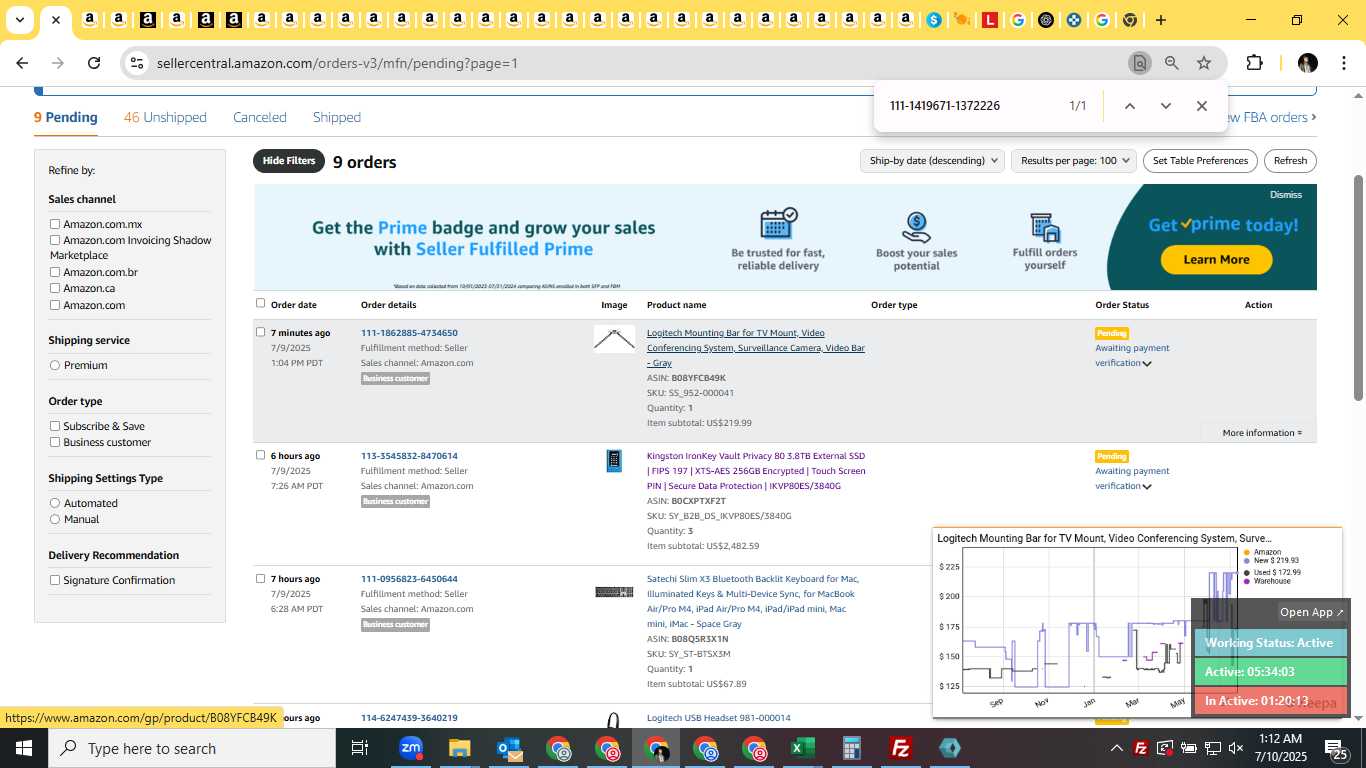Click the Logitech Mounting Bar product thumbnail
This screenshot has width=1366, height=768.
(x=614, y=339)
